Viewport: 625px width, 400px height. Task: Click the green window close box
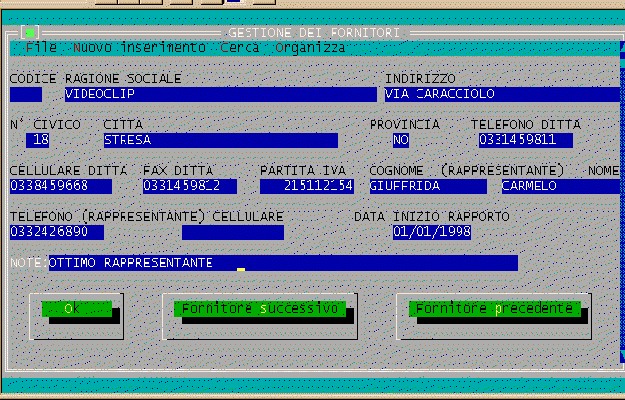pos(30,33)
